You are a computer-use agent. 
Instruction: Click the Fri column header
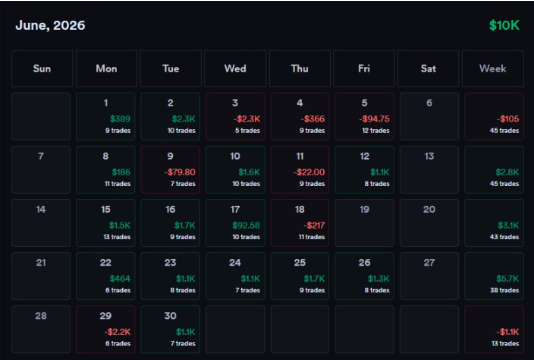(x=364, y=68)
